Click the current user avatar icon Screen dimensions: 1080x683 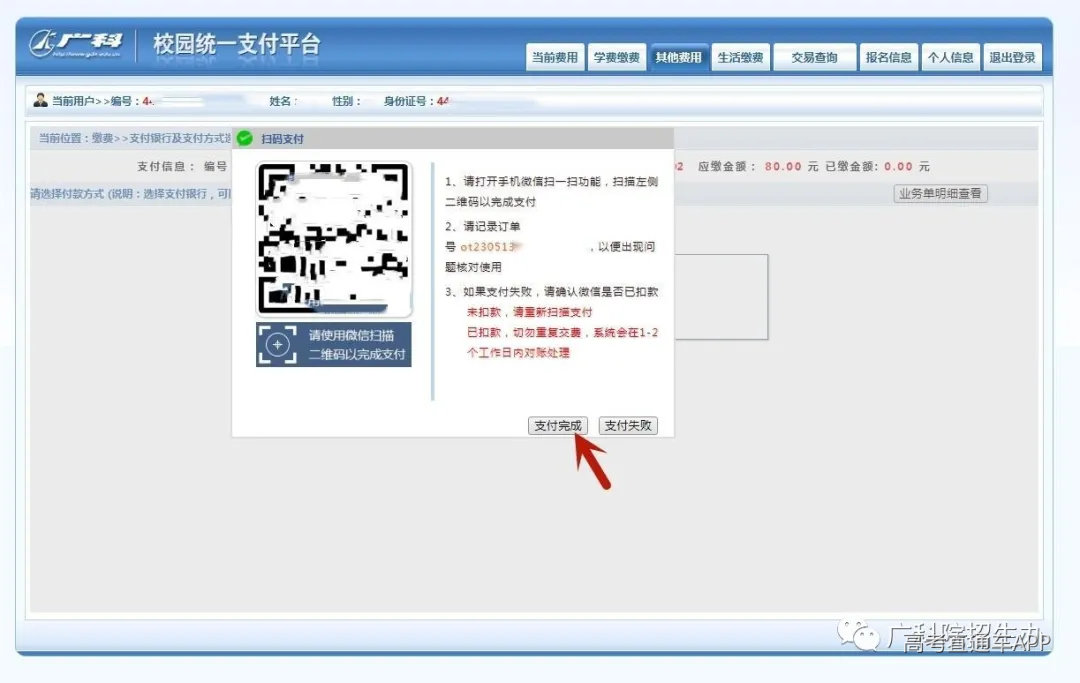tap(41, 101)
